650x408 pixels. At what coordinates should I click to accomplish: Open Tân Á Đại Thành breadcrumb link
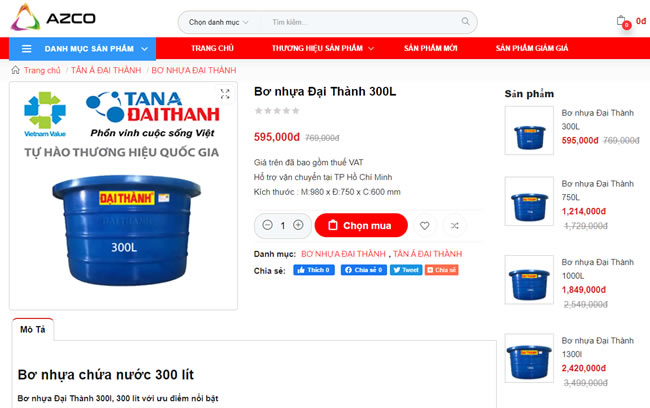(x=106, y=70)
